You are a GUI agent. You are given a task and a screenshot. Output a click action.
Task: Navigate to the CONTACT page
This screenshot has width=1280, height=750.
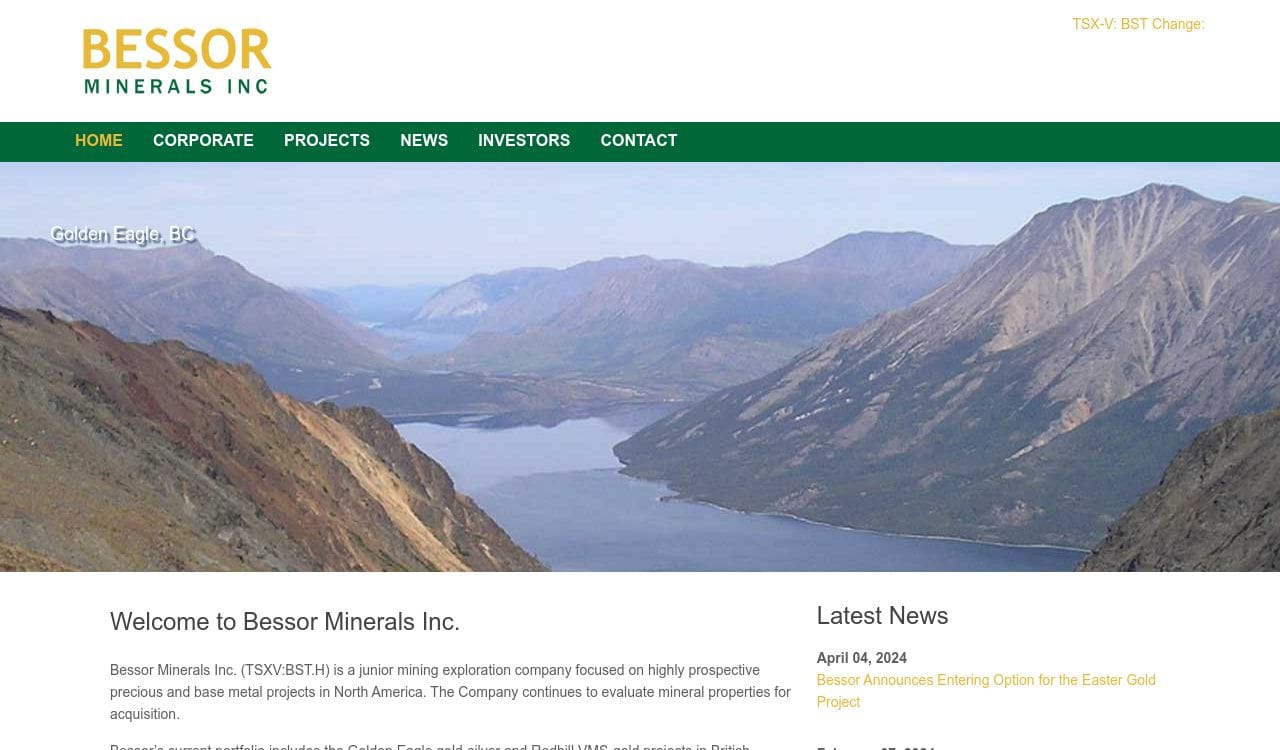pos(639,141)
